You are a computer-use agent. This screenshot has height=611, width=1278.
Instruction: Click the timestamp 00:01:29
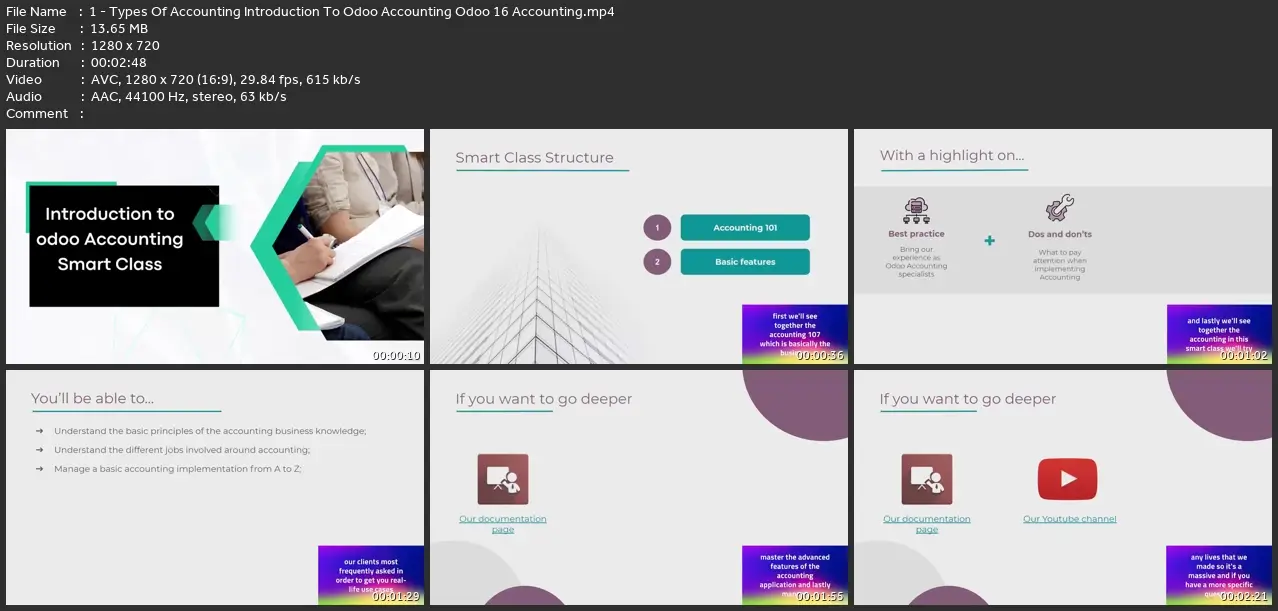(397, 597)
